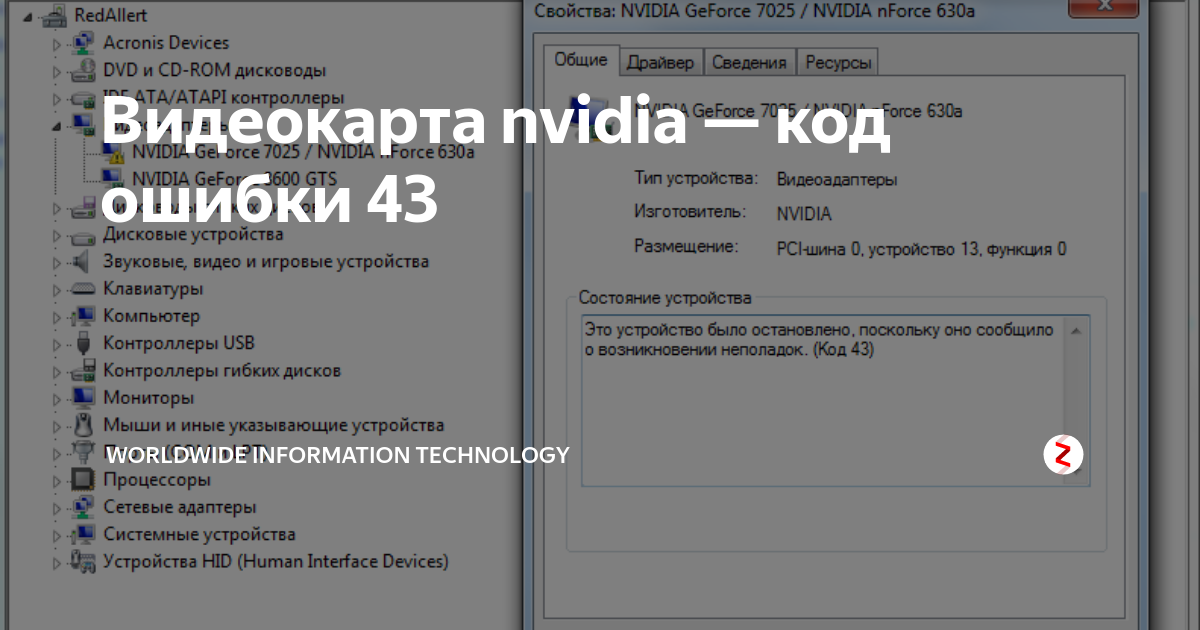The width and height of the screenshot is (1200, 630).
Task: Select the Клавиатуры label
Action: 153,289
